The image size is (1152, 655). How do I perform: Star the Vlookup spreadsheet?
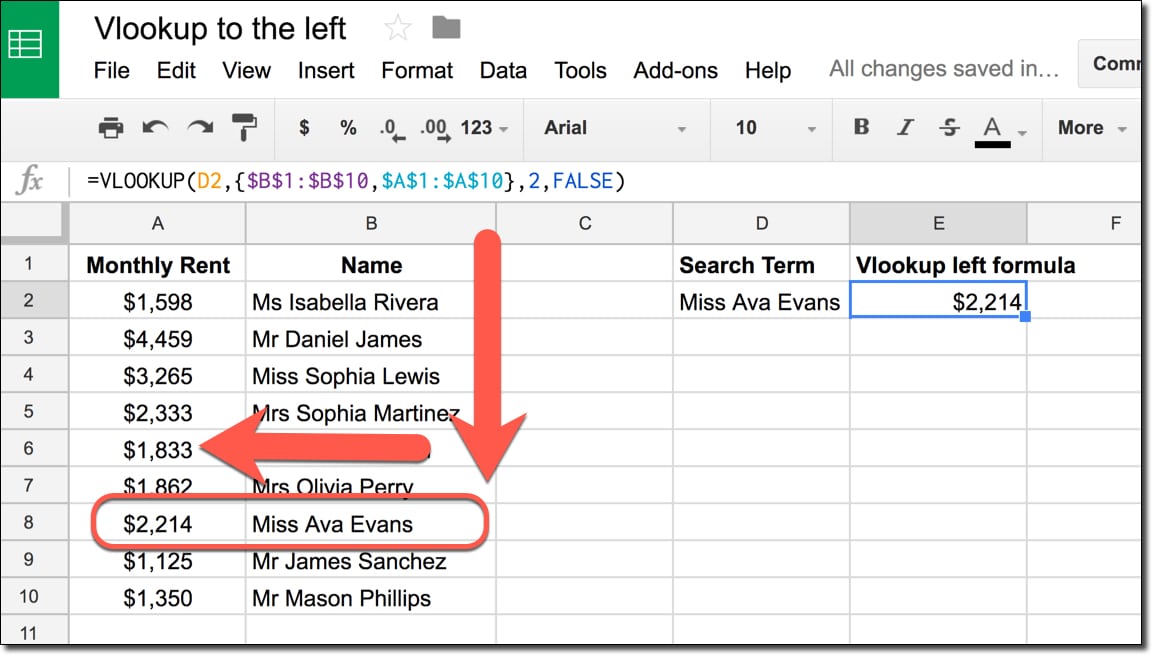[x=397, y=28]
